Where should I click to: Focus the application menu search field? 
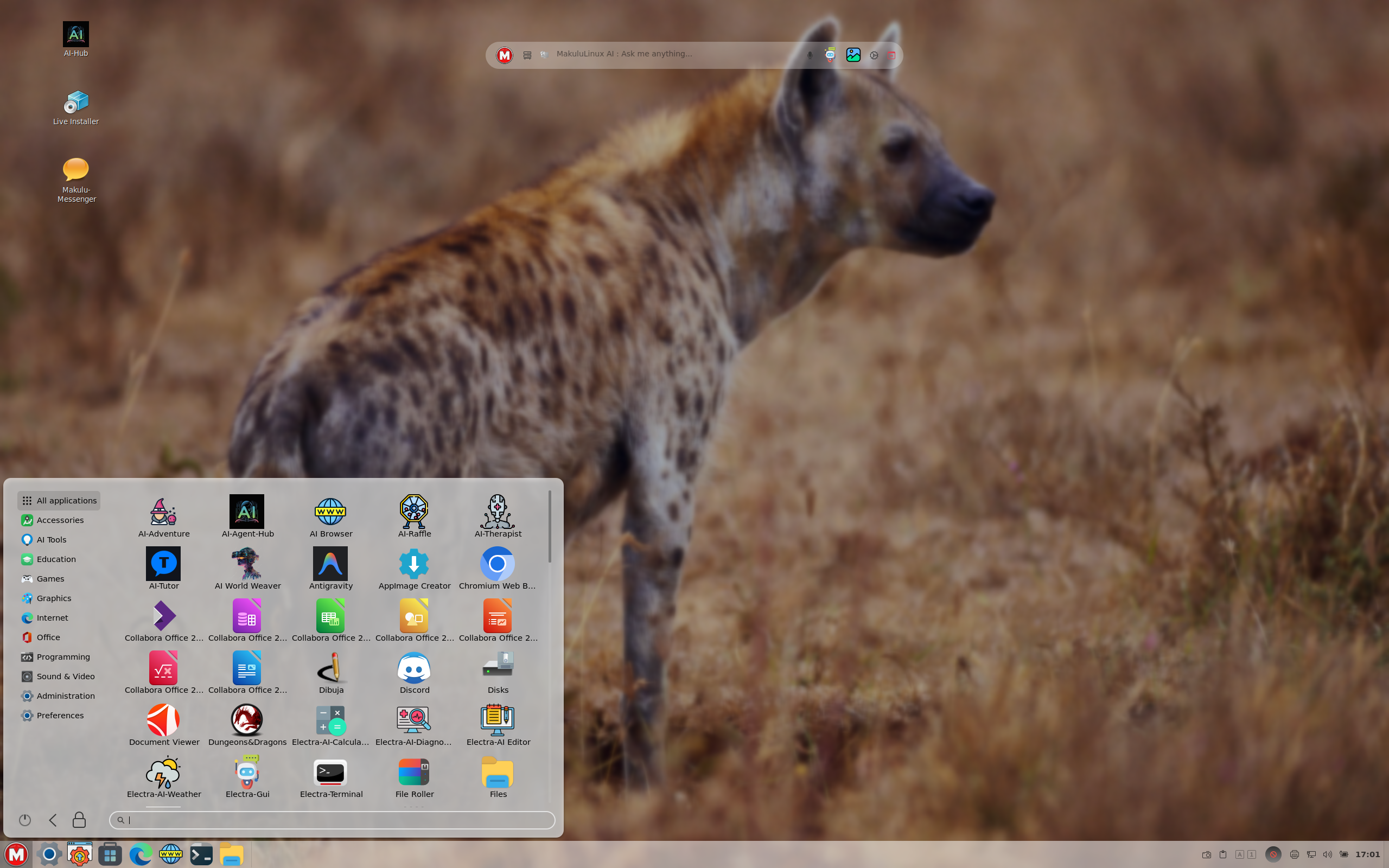tap(332, 820)
